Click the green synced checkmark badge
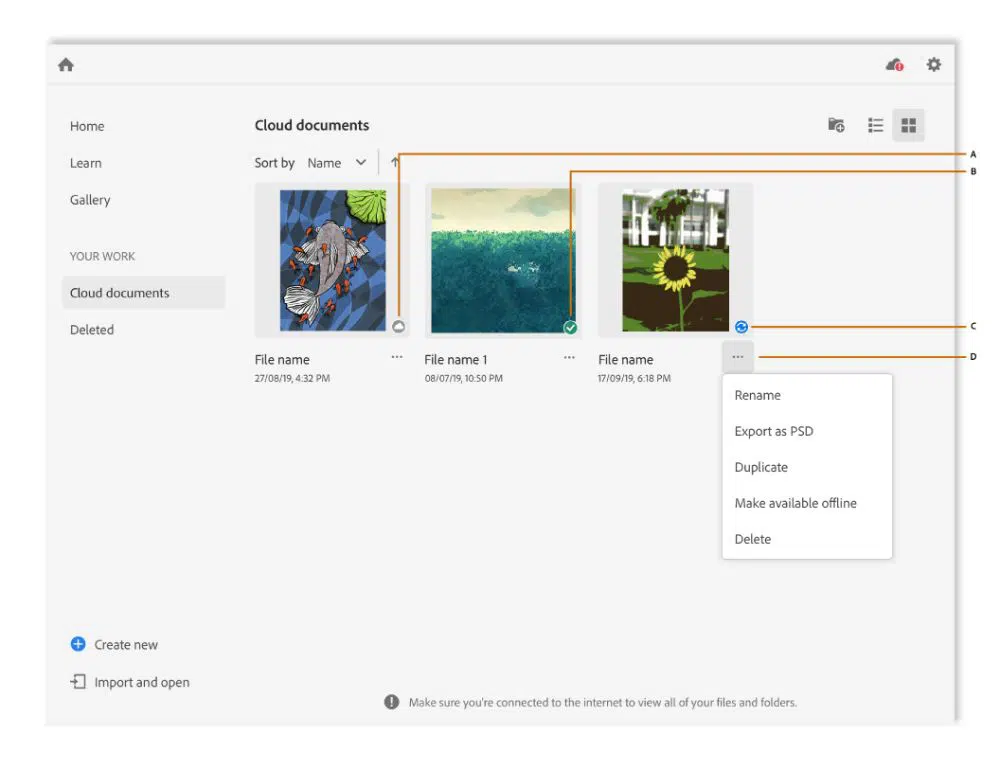 (x=570, y=327)
